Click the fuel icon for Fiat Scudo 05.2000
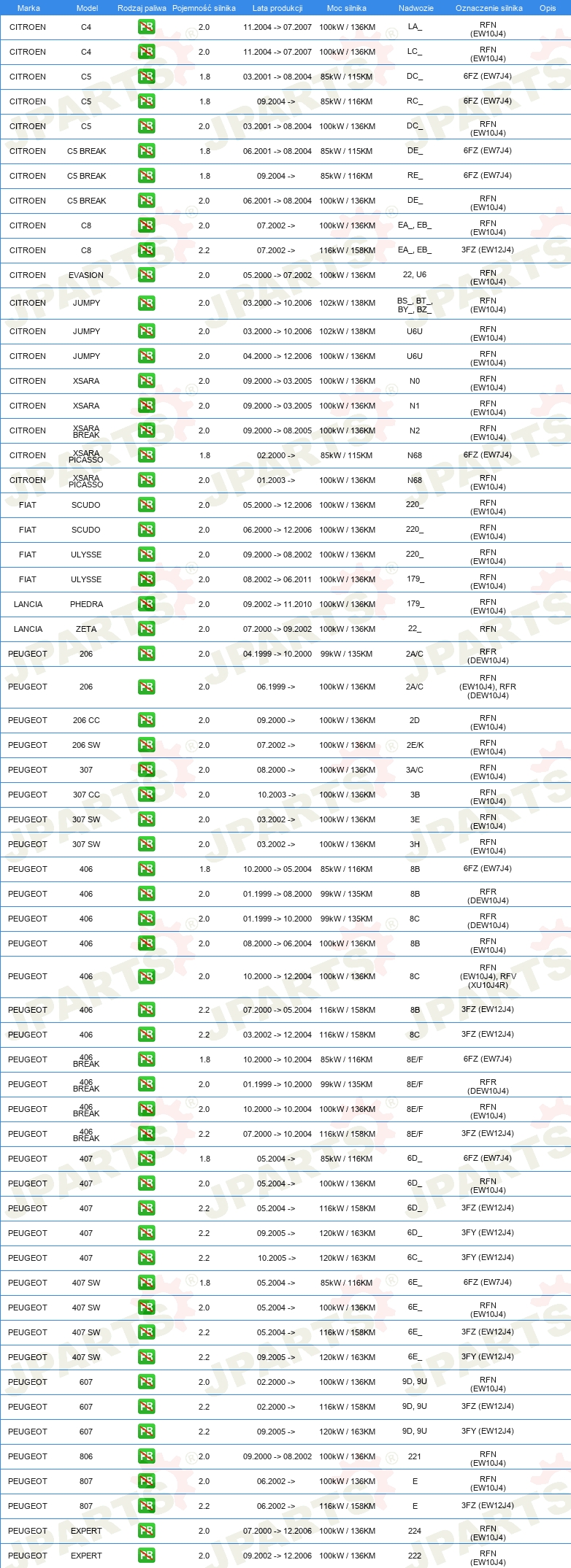Screen dimensions: 571x1568 pyautogui.click(x=146, y=505)
